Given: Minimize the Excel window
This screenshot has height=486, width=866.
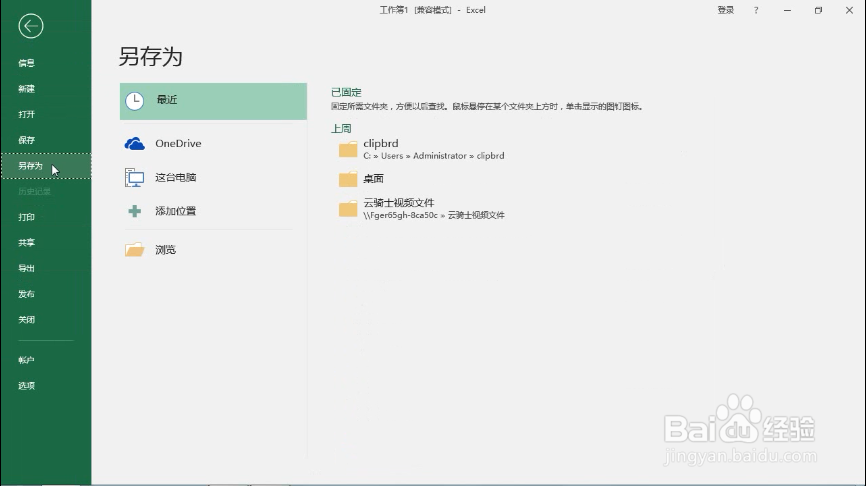Looking at the screenshot, I should 788,10.
